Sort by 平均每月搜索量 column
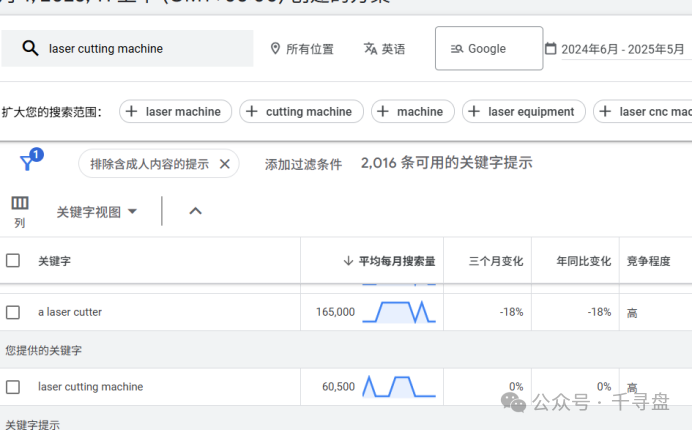The image size is (692, 430). coord(389,261)
